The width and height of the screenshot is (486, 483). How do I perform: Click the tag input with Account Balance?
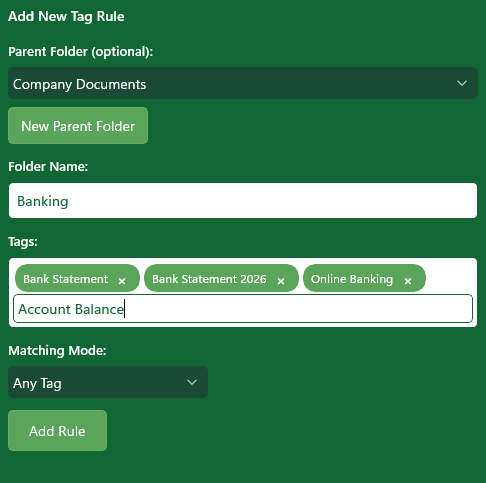(243, 309)
